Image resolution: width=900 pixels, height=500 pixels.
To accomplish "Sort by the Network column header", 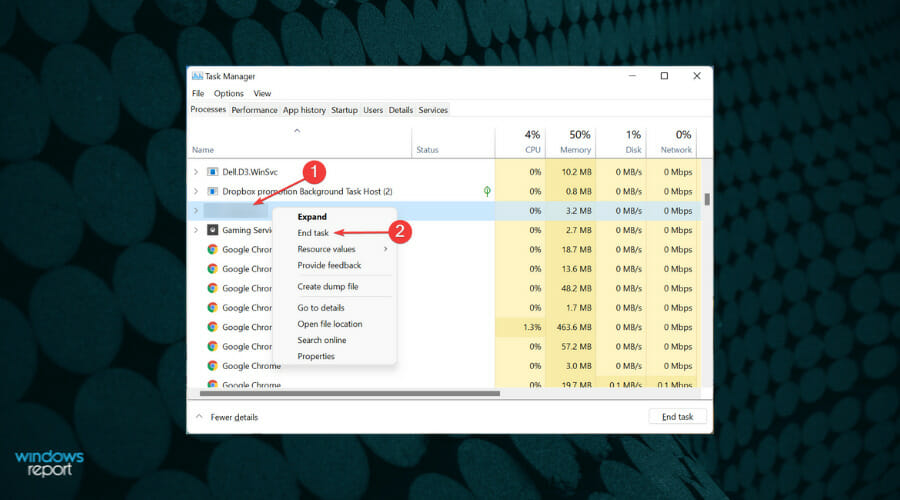I will (676, 150).
